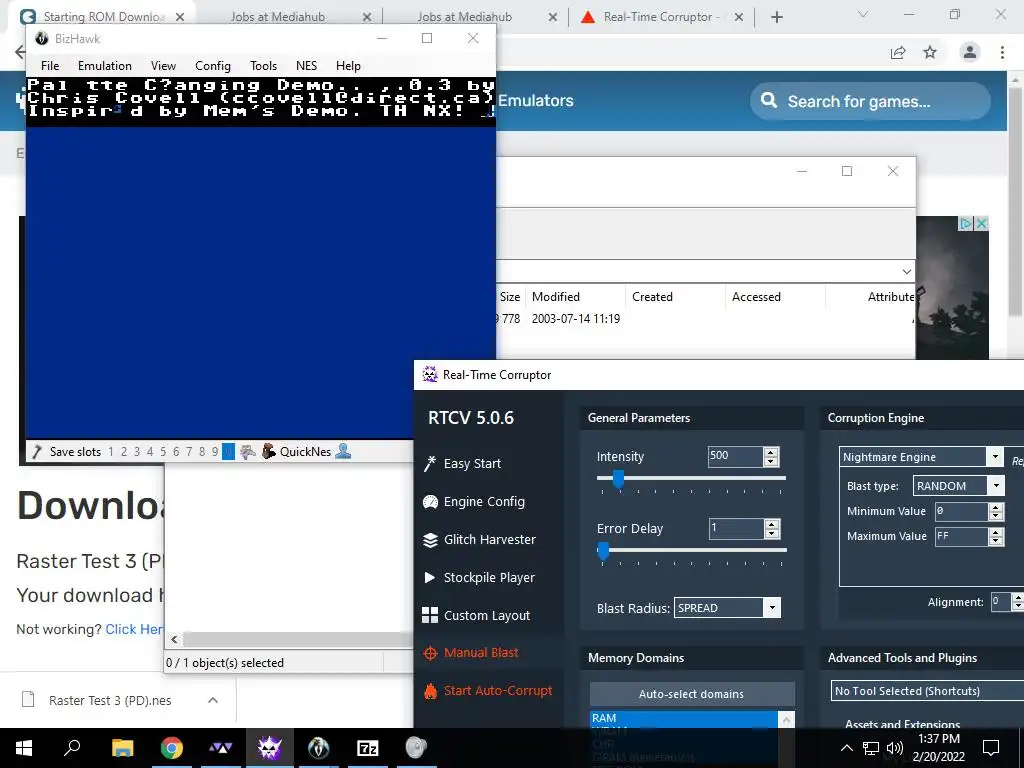
Task: Open the BizHawk Config menu
Action: pos(213,66)
